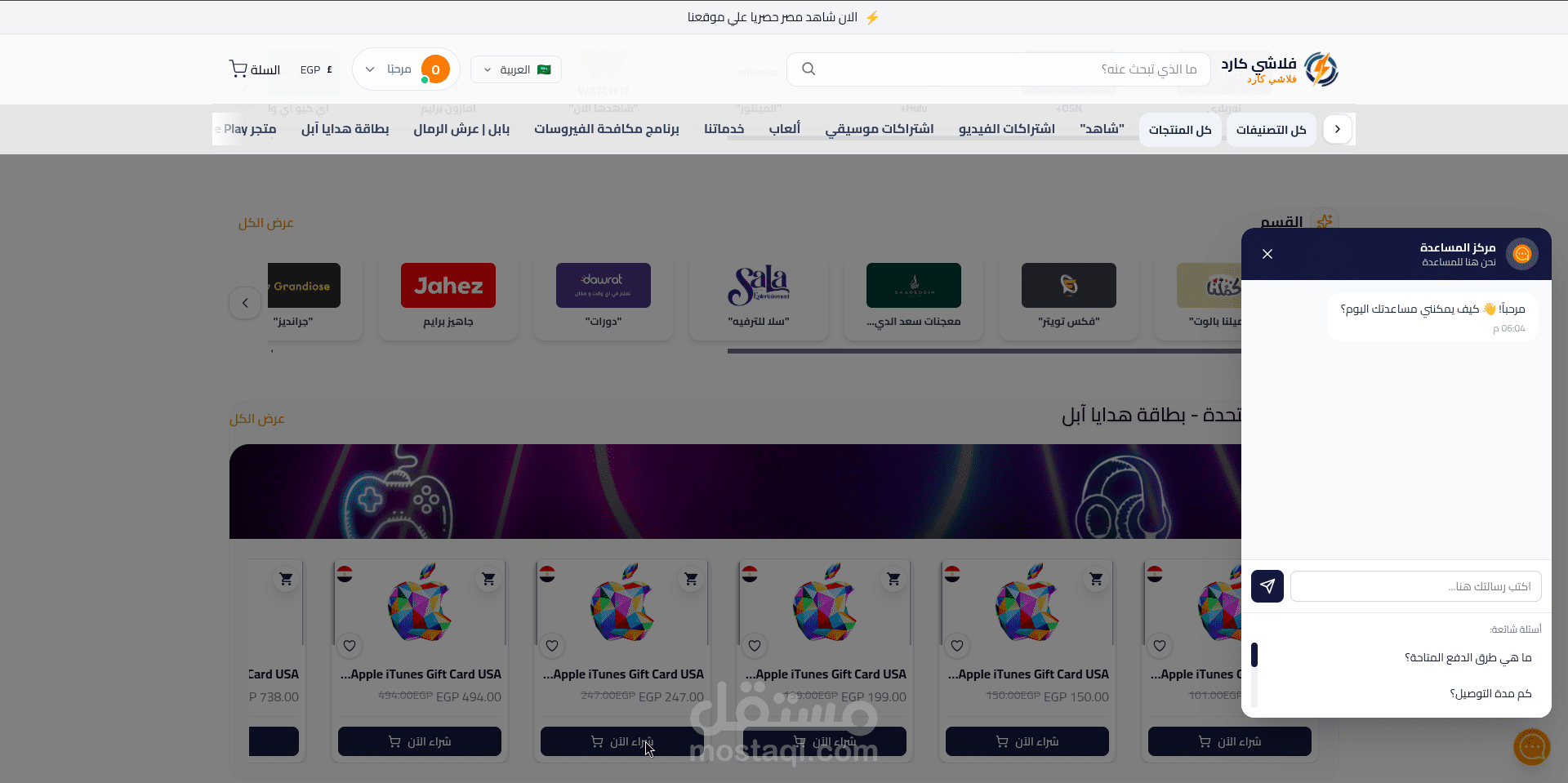Close the help center chat panel
1568x783 pixels.
coord(1267,254)
